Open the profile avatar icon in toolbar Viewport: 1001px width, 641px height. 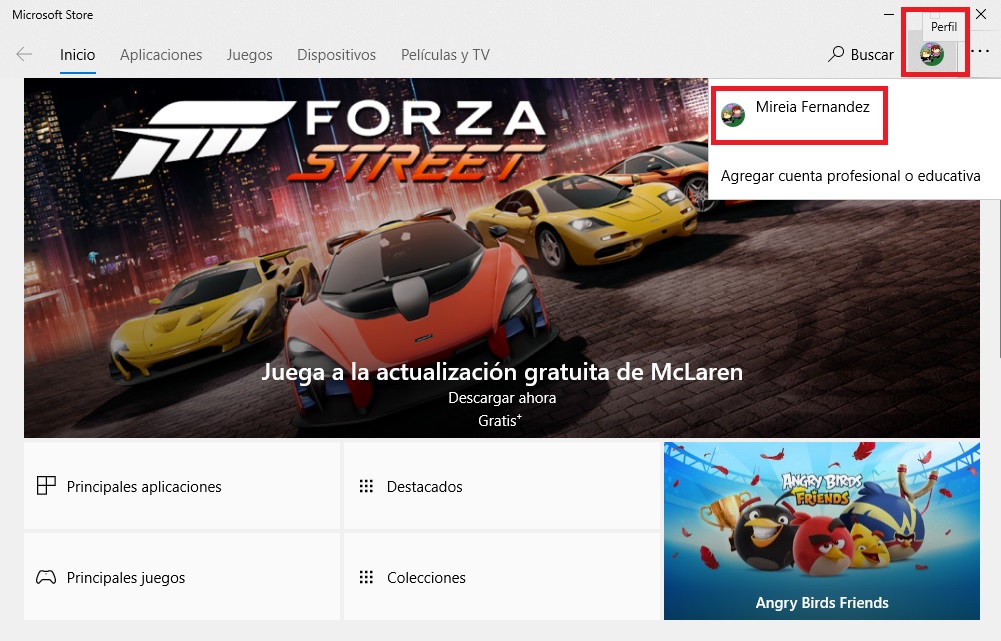(932, 55)
